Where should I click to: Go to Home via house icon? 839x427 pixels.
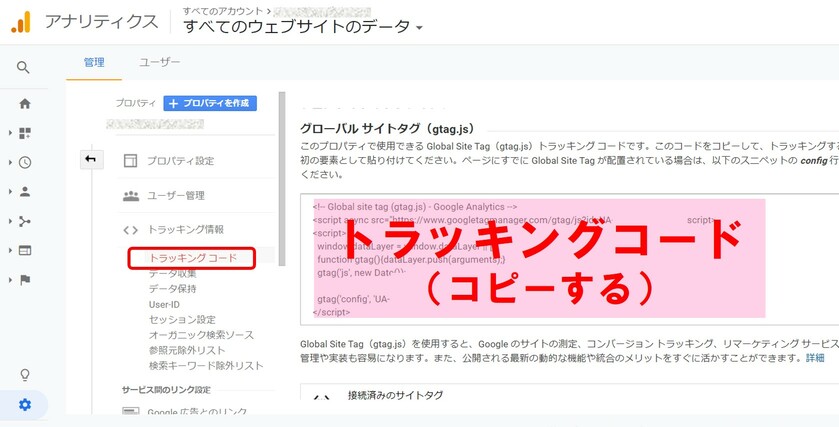click(x=24, y=103)
